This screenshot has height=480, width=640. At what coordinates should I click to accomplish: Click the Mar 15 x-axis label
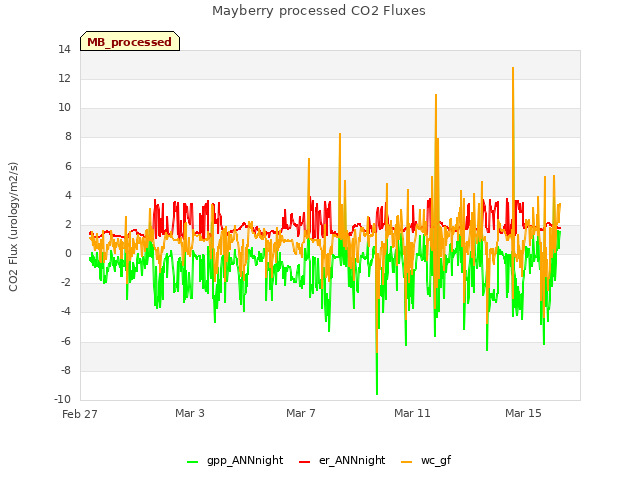[523, 413]
